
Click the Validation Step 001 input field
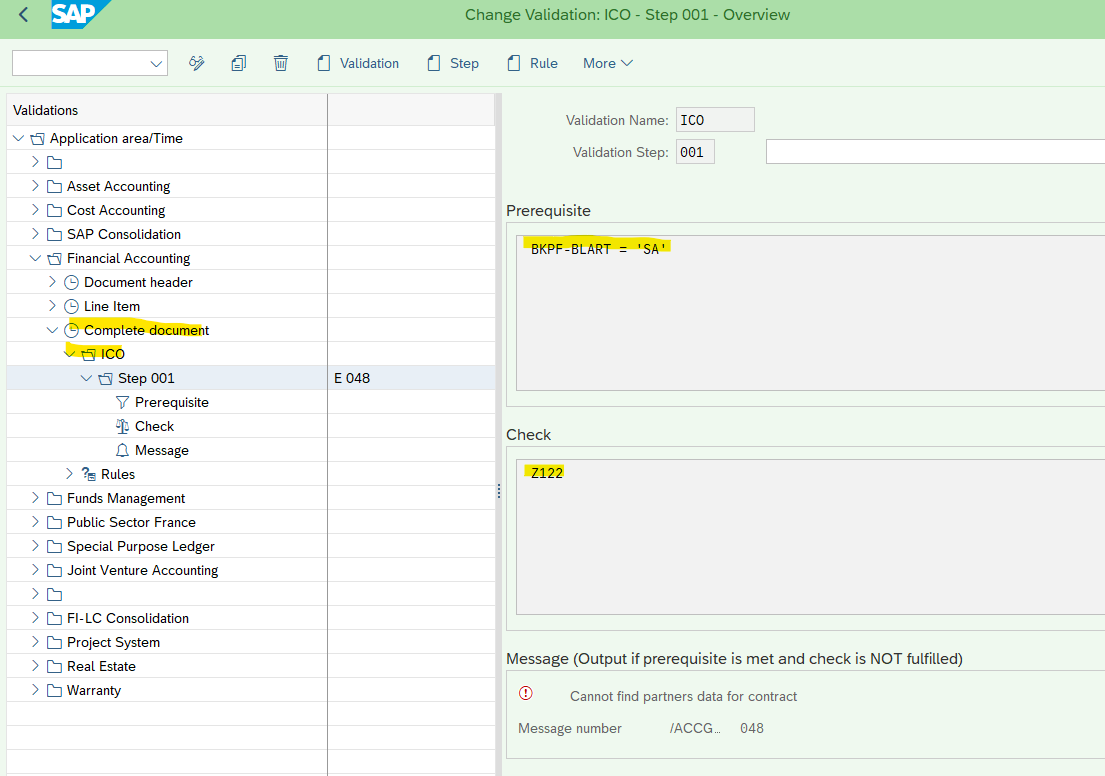click(x=694, y=150)
